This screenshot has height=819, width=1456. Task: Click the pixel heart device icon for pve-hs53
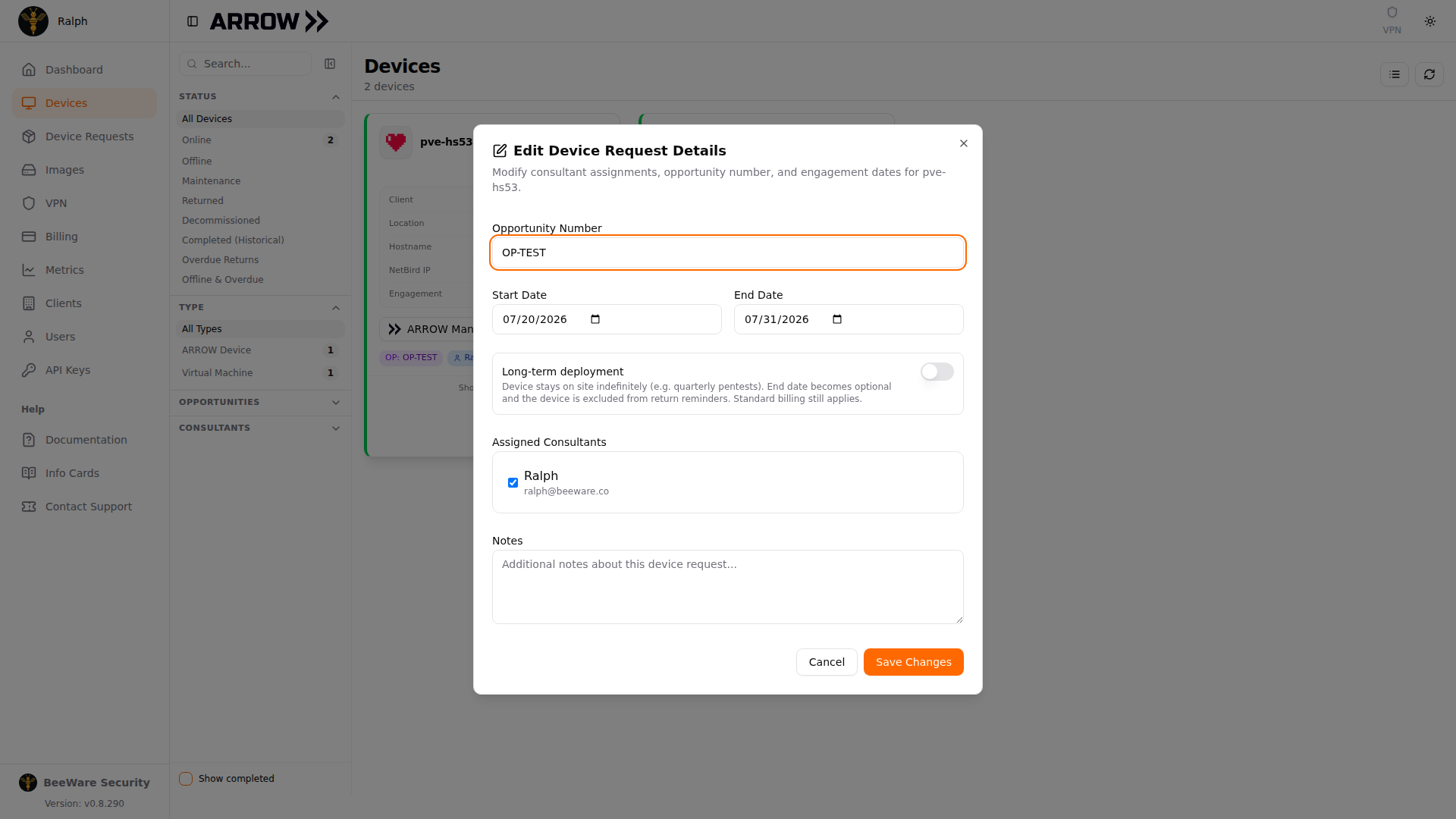point(396,142)
